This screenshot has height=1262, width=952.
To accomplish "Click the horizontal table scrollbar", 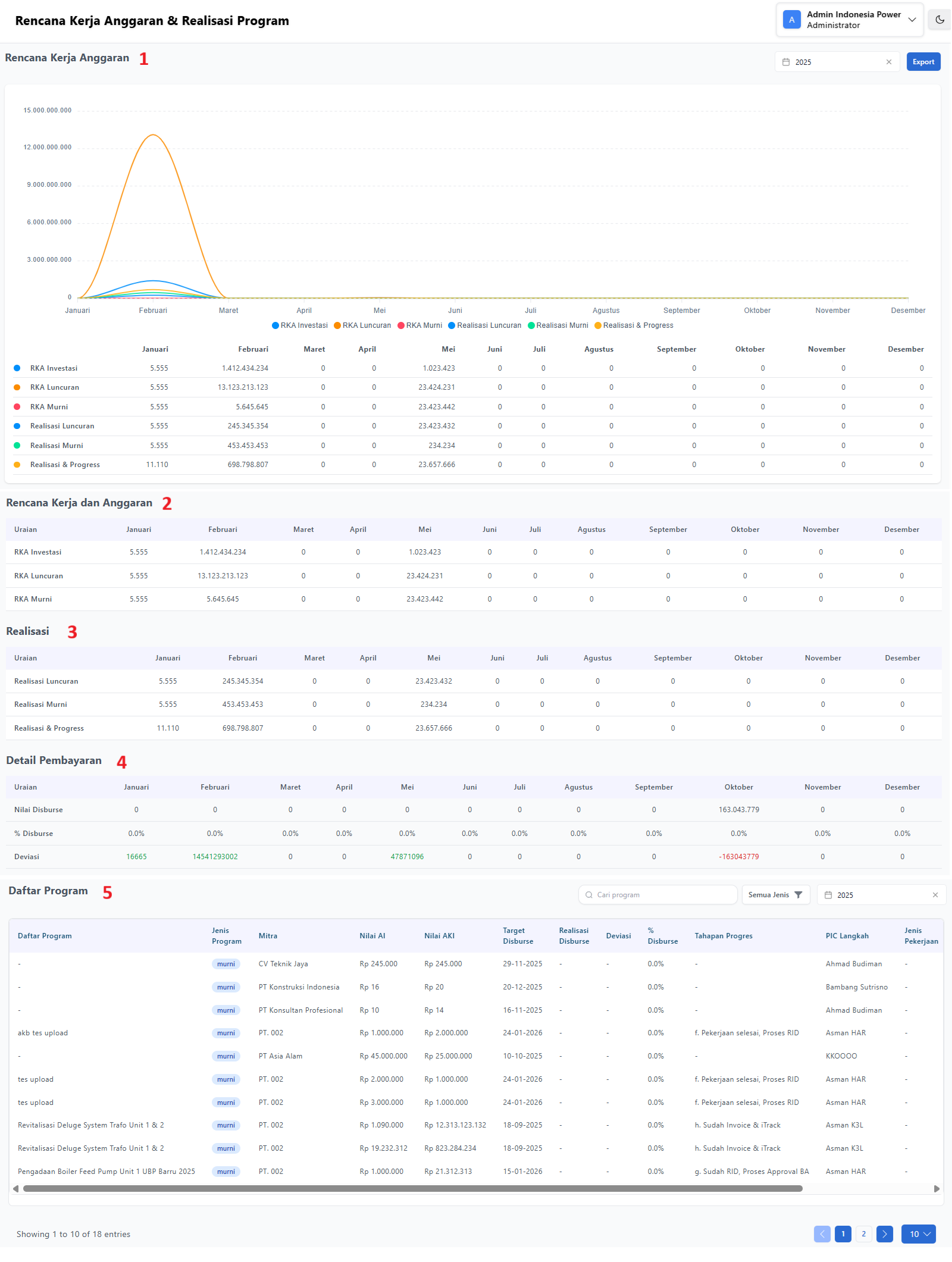I will (x=412, y=1189).
